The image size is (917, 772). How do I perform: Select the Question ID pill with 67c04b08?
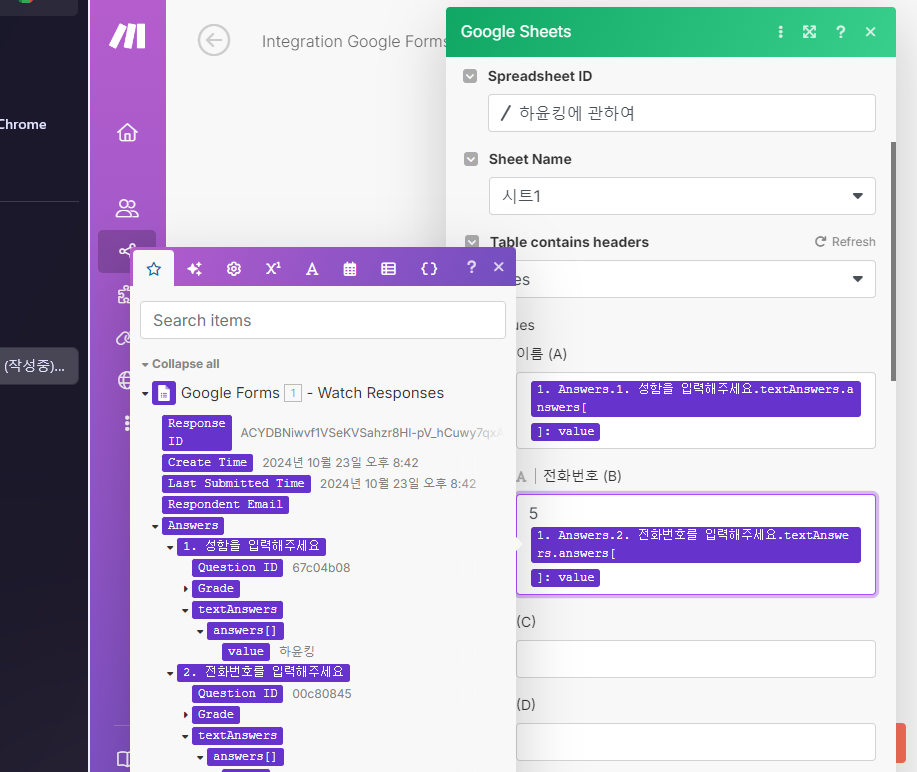[x=237, y=568]
